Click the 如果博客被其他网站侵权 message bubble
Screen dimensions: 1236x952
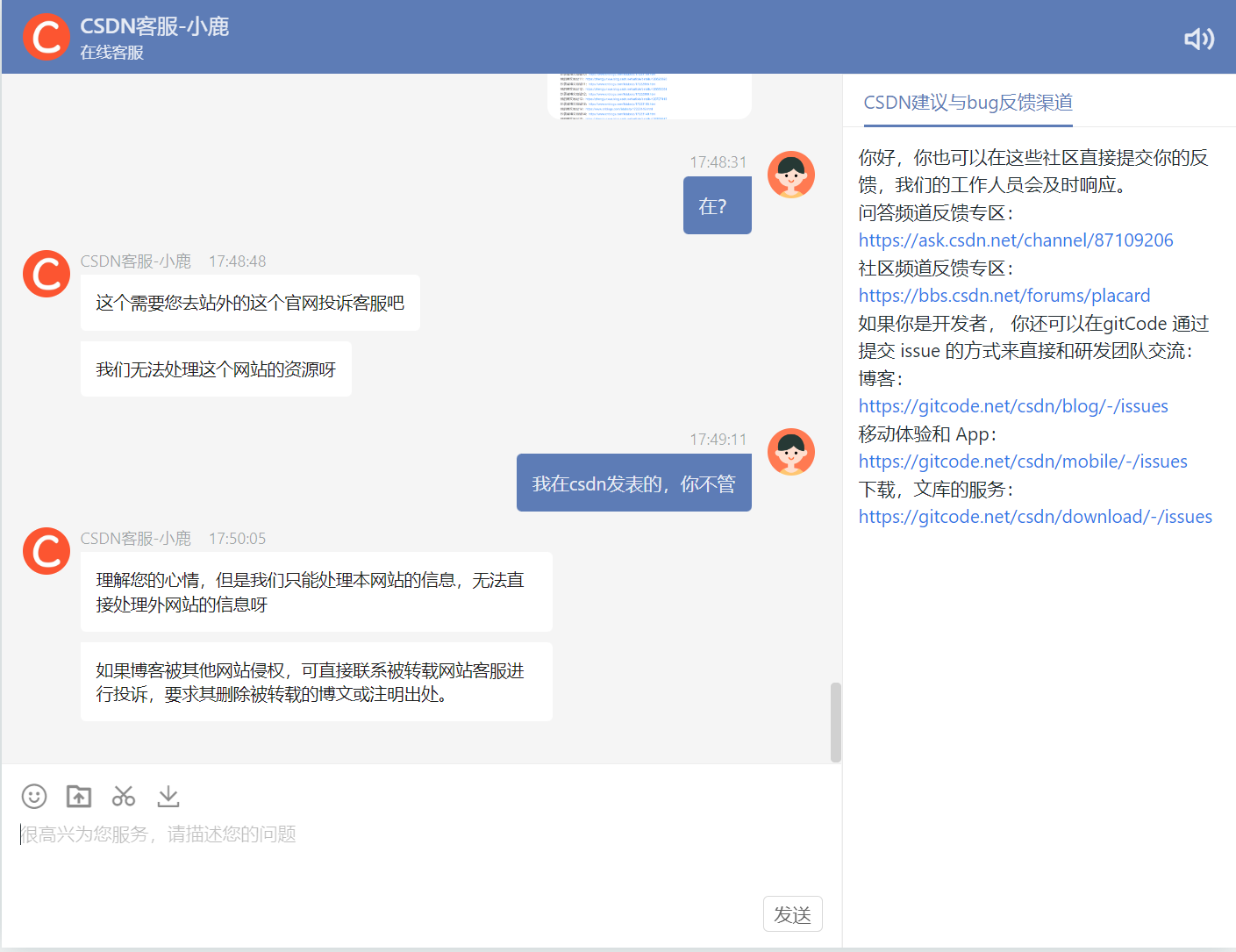(x=317, y=682)
